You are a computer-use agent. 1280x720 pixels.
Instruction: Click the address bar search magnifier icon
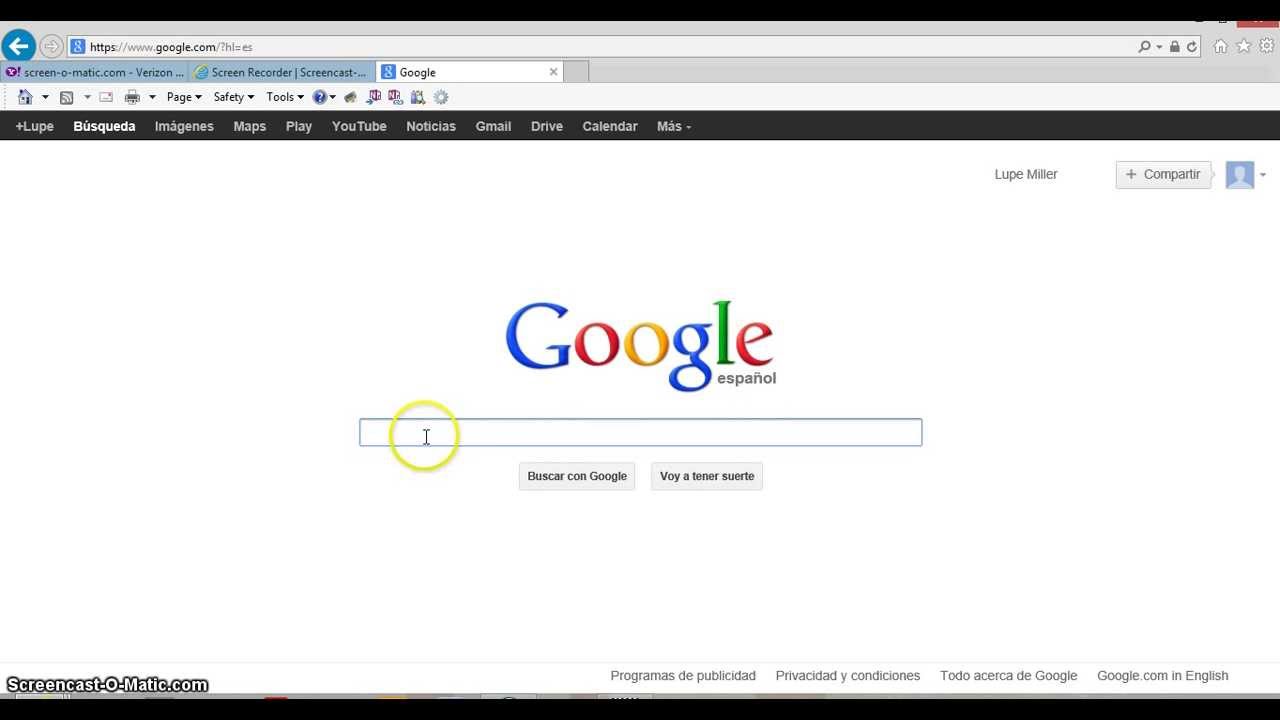coord(1144,47)
